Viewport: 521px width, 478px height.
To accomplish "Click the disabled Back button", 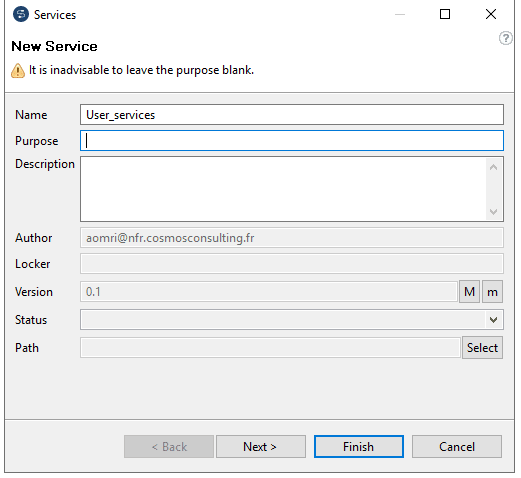I will [x=169, y=446].
